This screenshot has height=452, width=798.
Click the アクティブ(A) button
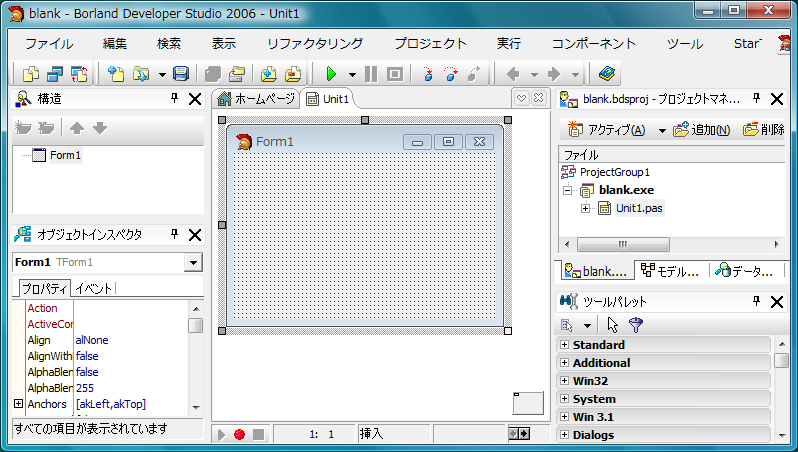pos(607,130)
